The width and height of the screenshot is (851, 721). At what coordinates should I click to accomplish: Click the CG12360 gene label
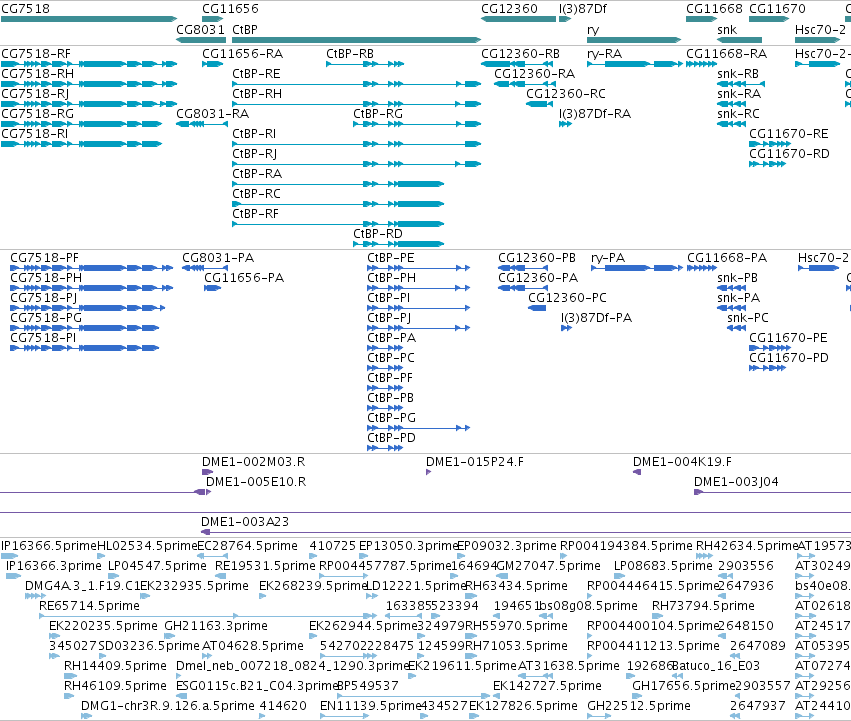coord(509,9)
